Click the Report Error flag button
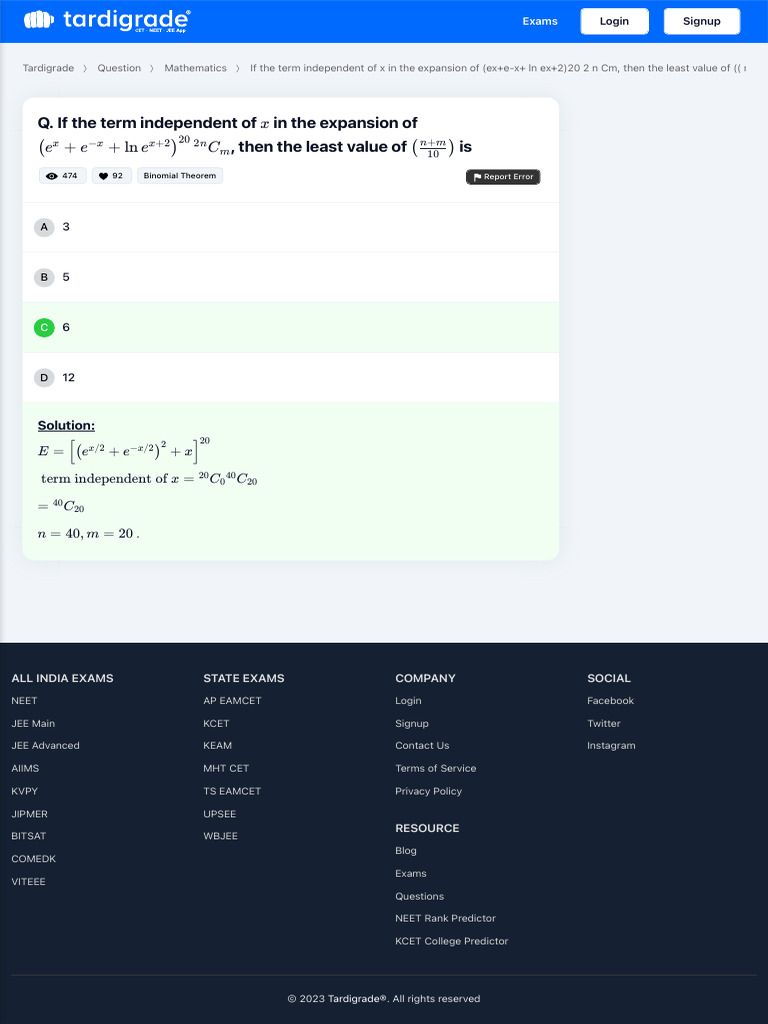The image size is (768, 1024). tap(503, 177)
